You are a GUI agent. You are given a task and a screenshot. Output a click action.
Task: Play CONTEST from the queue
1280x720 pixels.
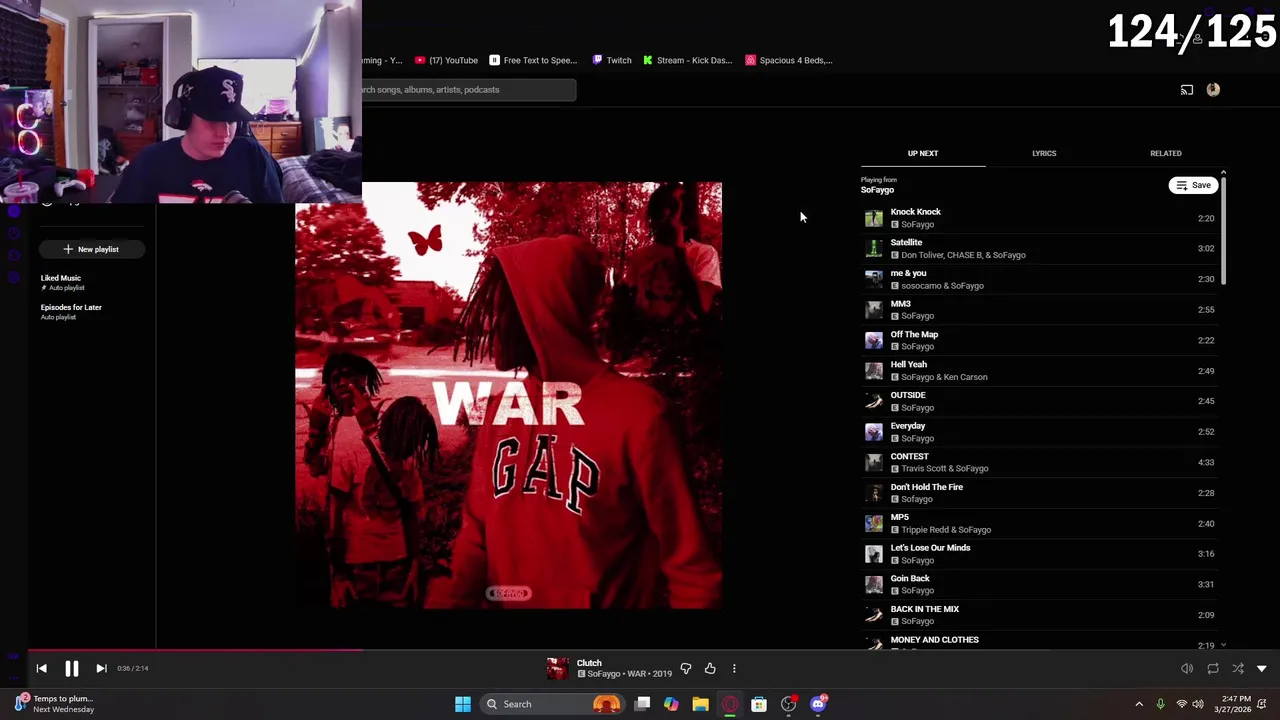coord(1040,462)
